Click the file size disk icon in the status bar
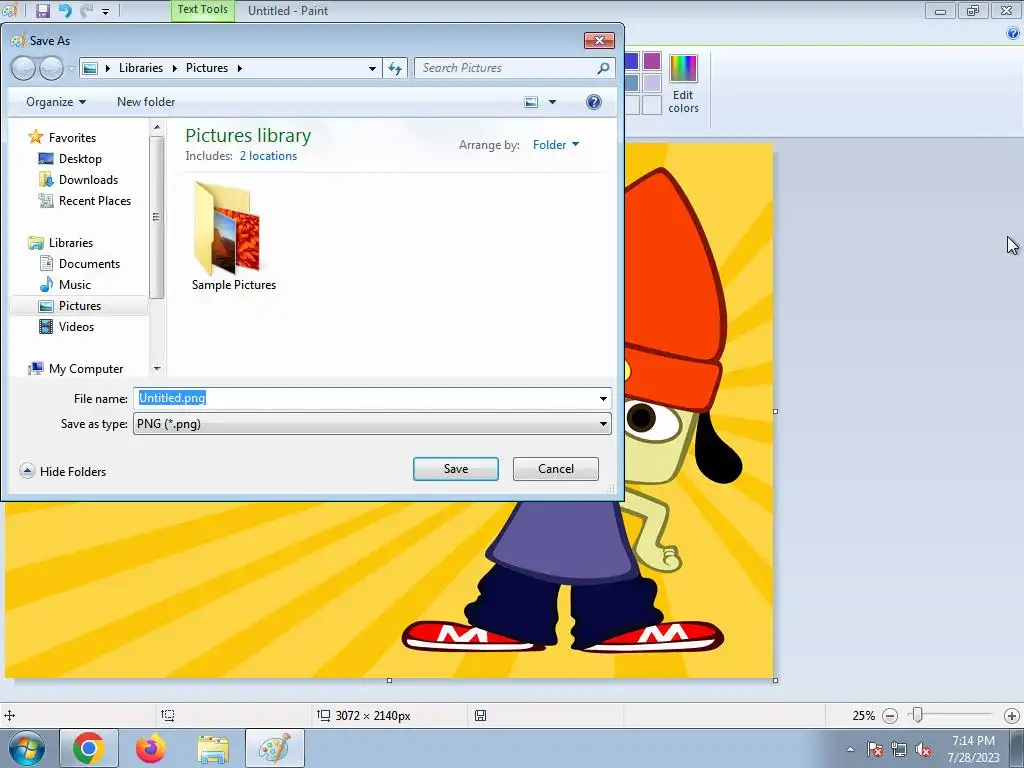Screen dimensions: 1024x768 (480, 716)
